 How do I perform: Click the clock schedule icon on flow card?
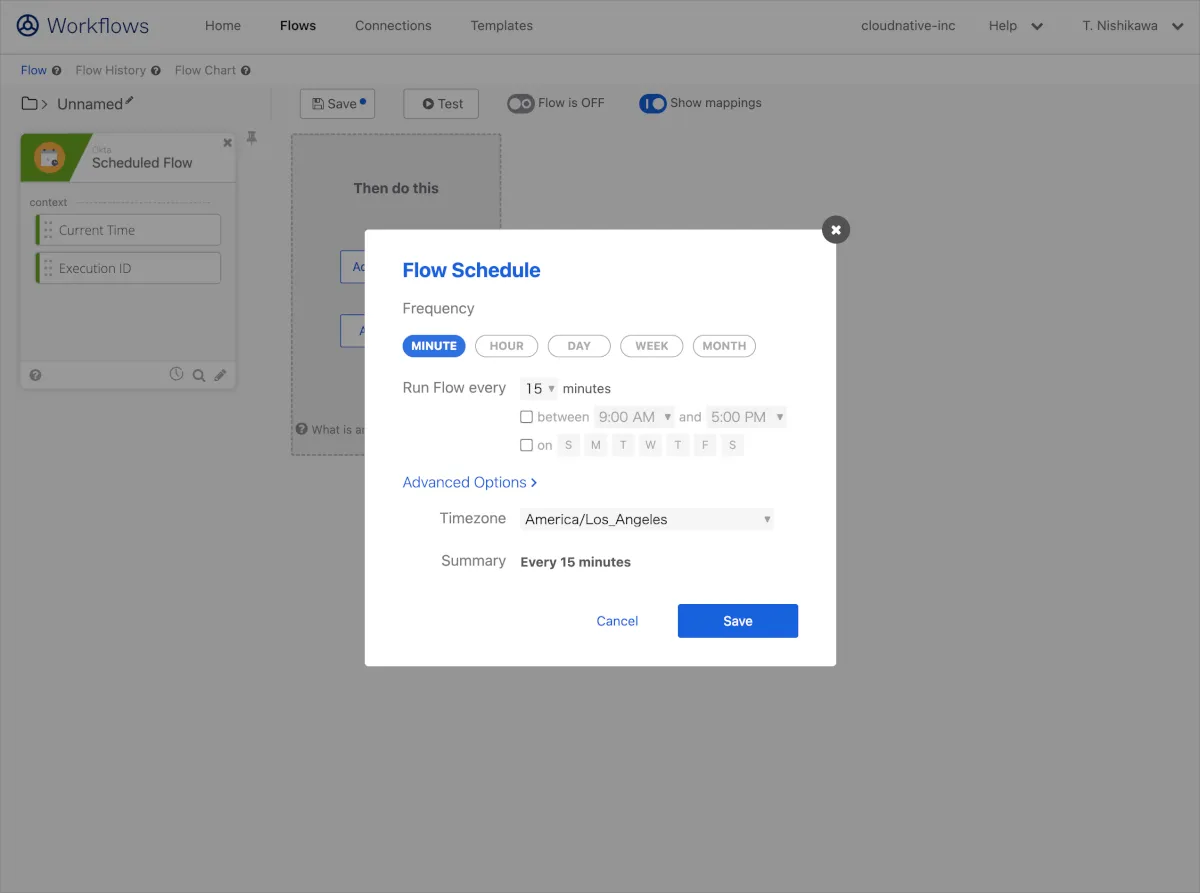pos(176,375)
